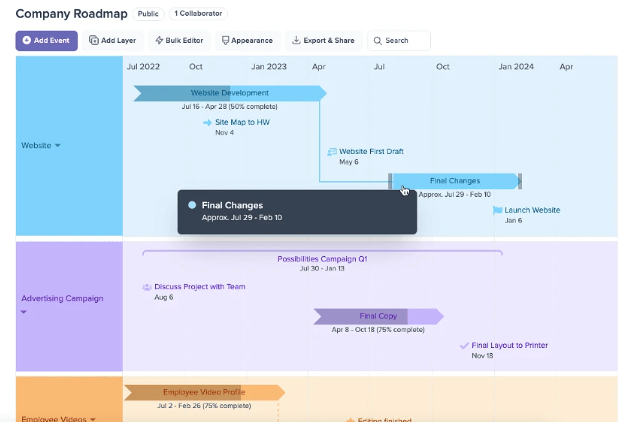
Task: Open the Appearance settings
Action: click(x=248, y=41)
